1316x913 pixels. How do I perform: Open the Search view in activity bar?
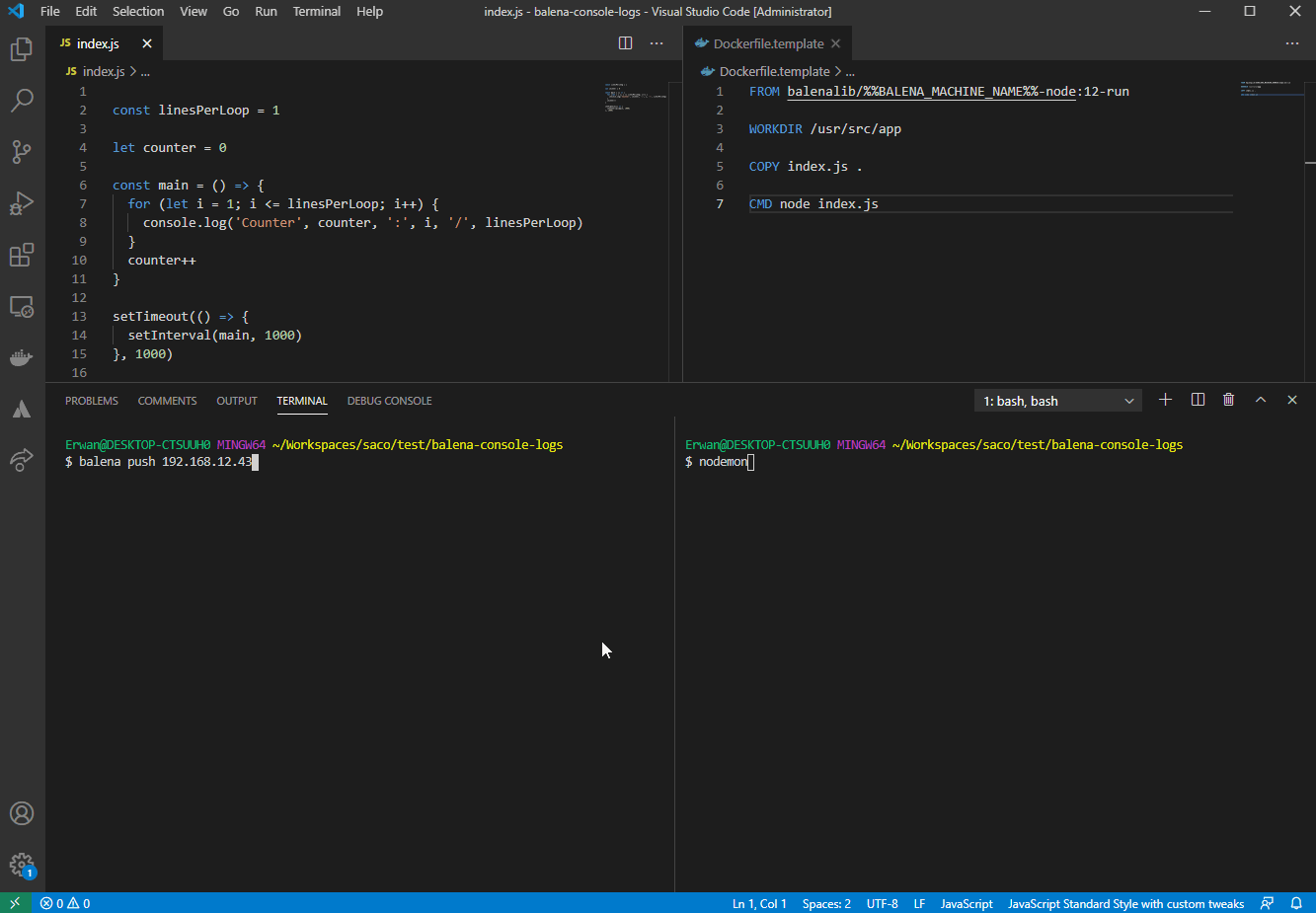(22, 101)
